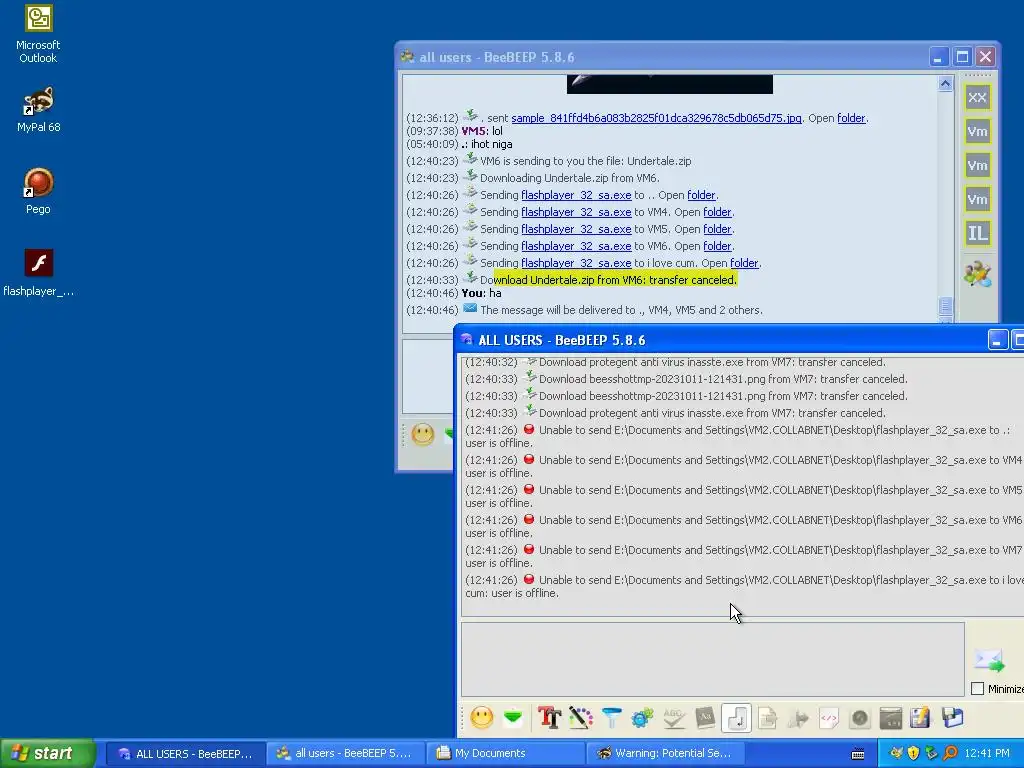Open flashplayer_32_sa.exe link sent to VM5
Image resolution: width=1024 pixels, height=768 pixels.
pyautogui.click(x=576, y=229)
